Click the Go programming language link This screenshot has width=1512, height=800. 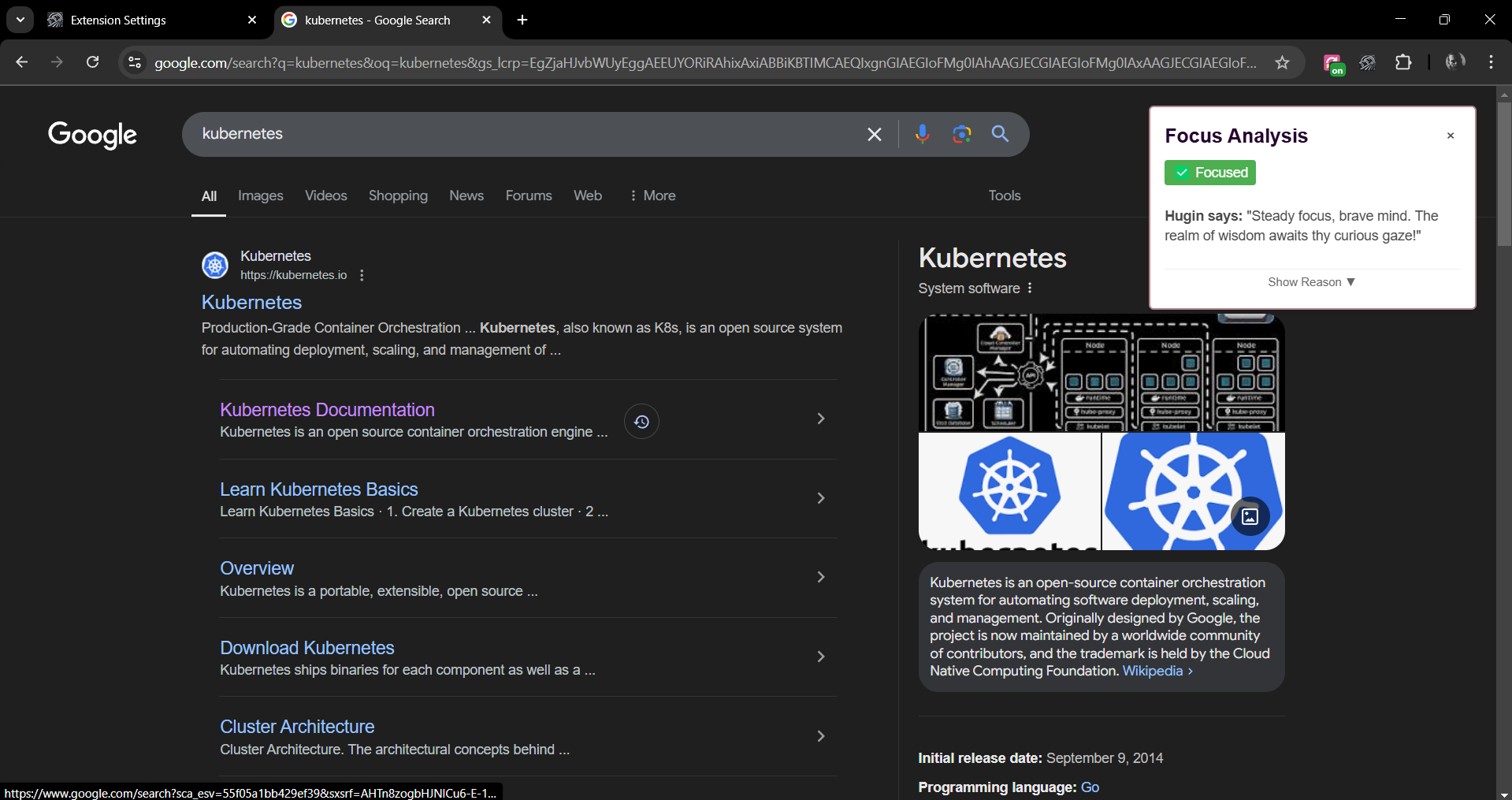coord(1090,787)
